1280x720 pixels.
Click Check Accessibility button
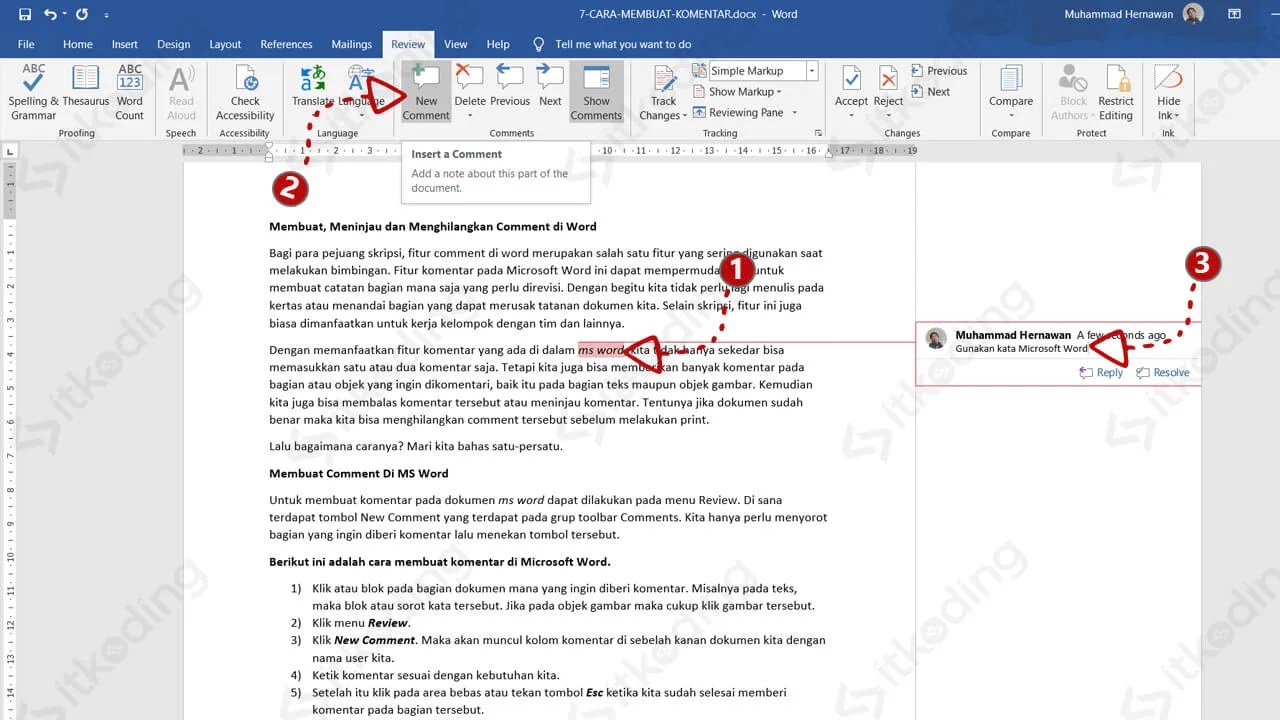click(245, 92)
